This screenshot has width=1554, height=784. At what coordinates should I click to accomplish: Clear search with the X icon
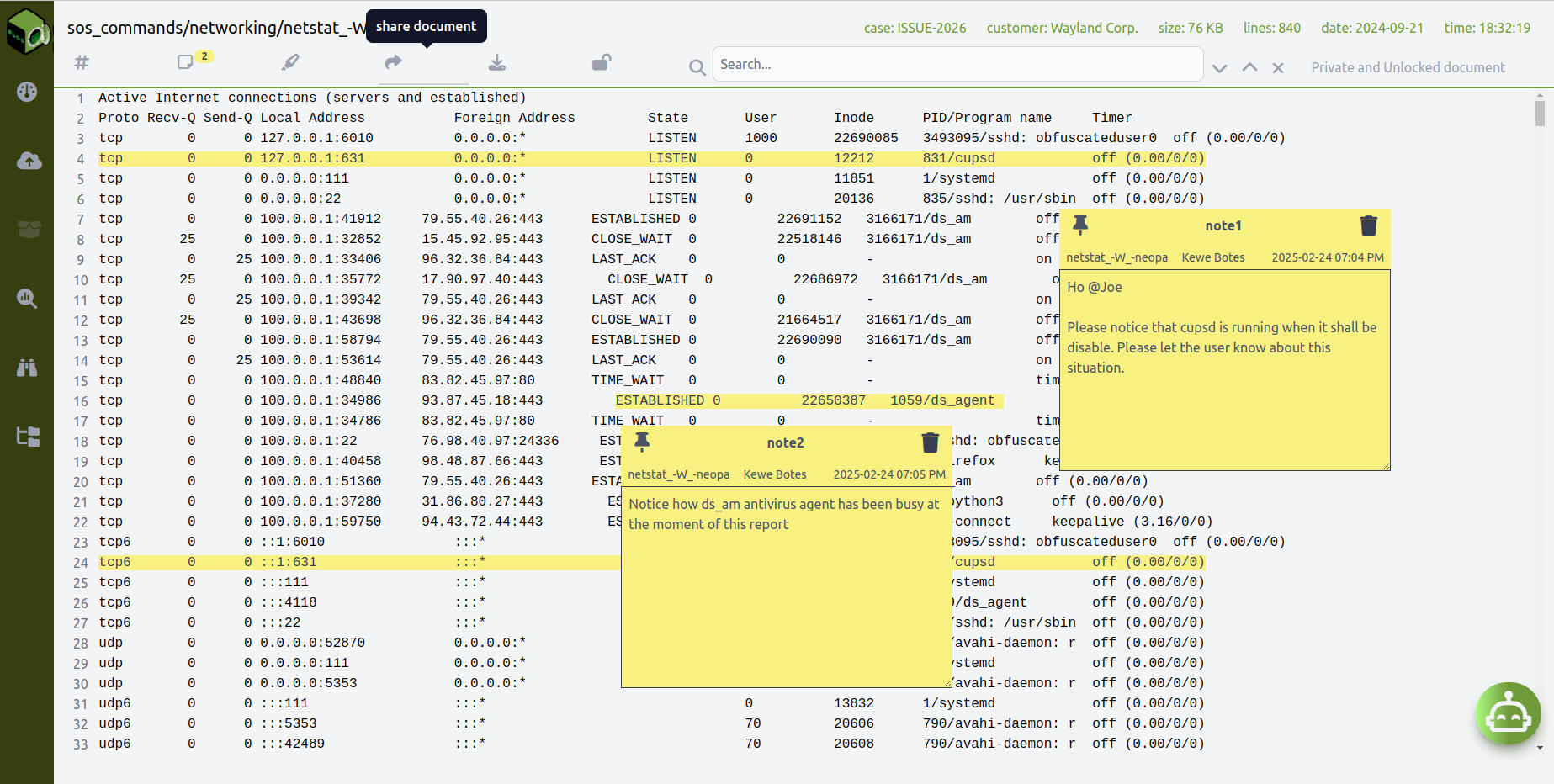click(x=1278, y=68)
